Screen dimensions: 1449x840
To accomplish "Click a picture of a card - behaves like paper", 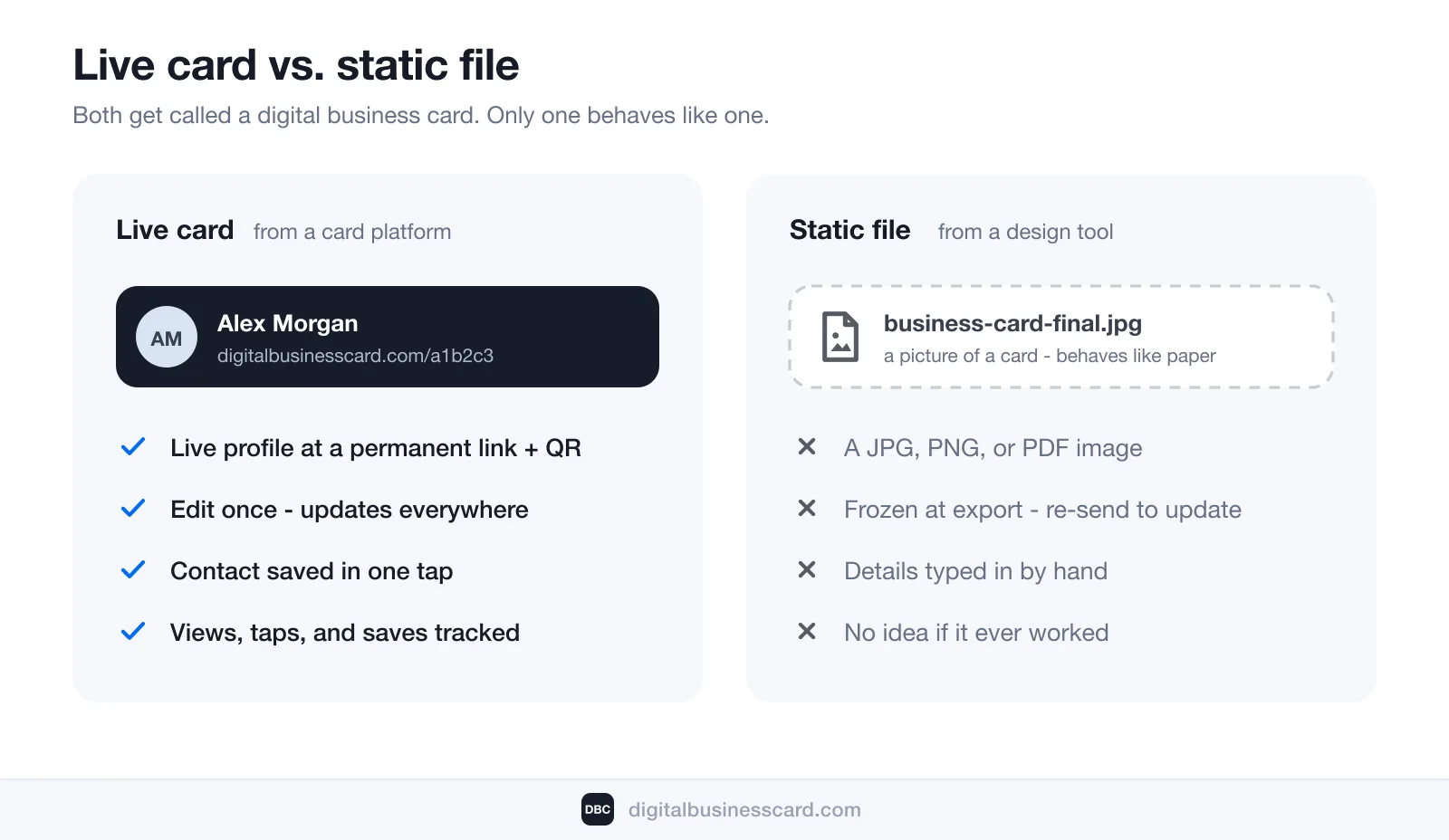I will pyautogui.click(x=1050, y=356).
